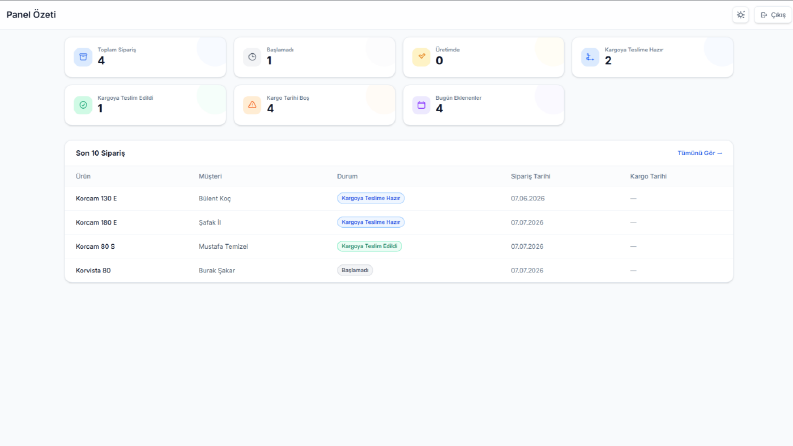Select the Korvista 80 product row

pos(399,271)
